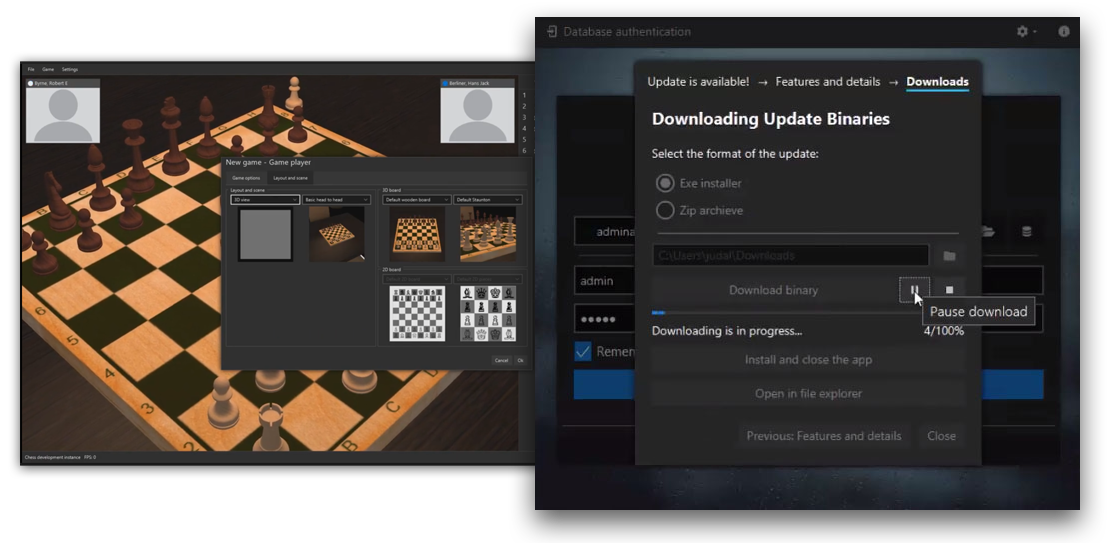Screen dimensions: 1114x543
Task: Expand the Default wooden board dropdown
Action: point(416,200)
